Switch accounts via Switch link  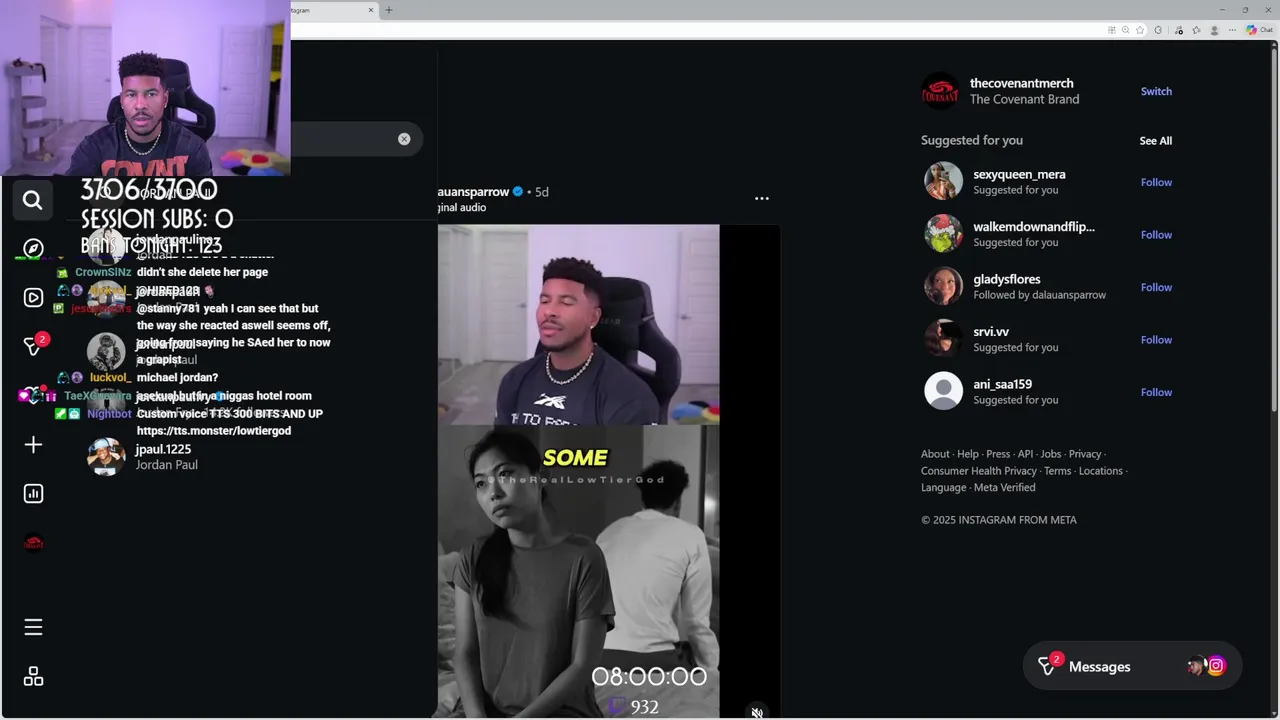[x=1156, y=91]
